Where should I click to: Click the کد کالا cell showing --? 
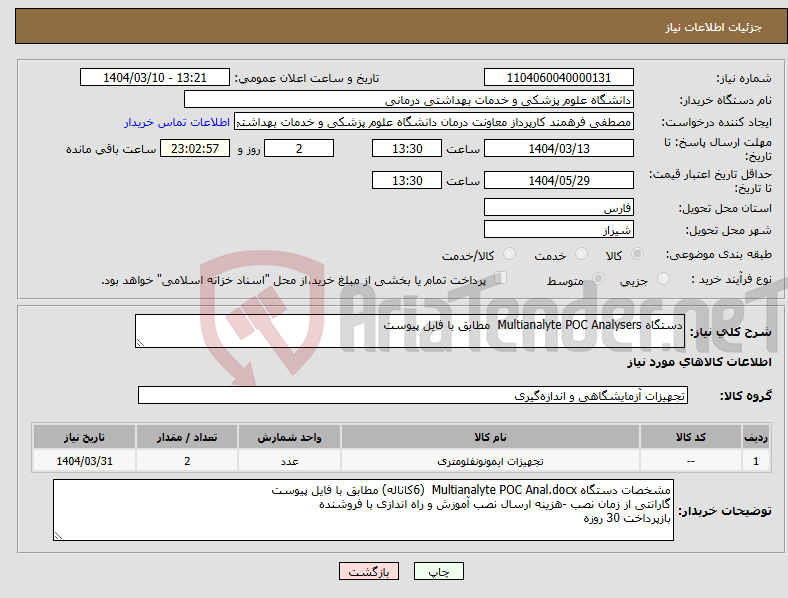point(691,460)
